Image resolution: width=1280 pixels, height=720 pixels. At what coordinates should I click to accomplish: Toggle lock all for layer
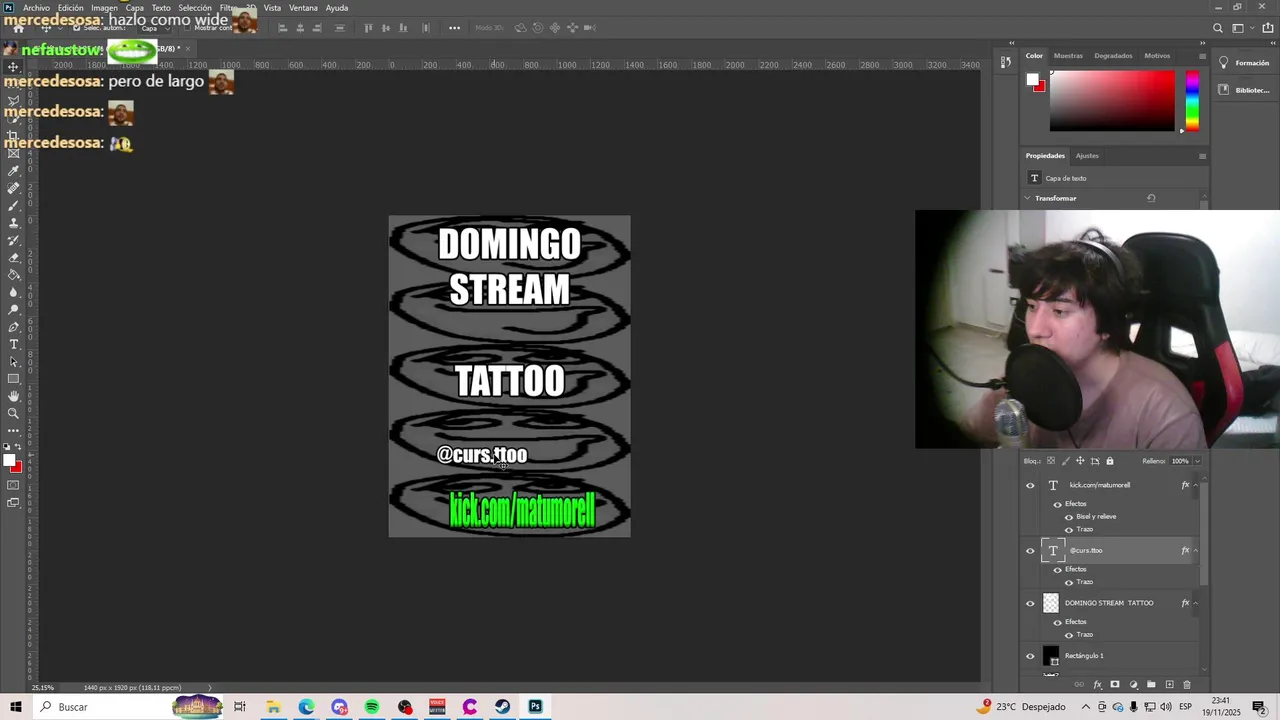point(1110,461)
